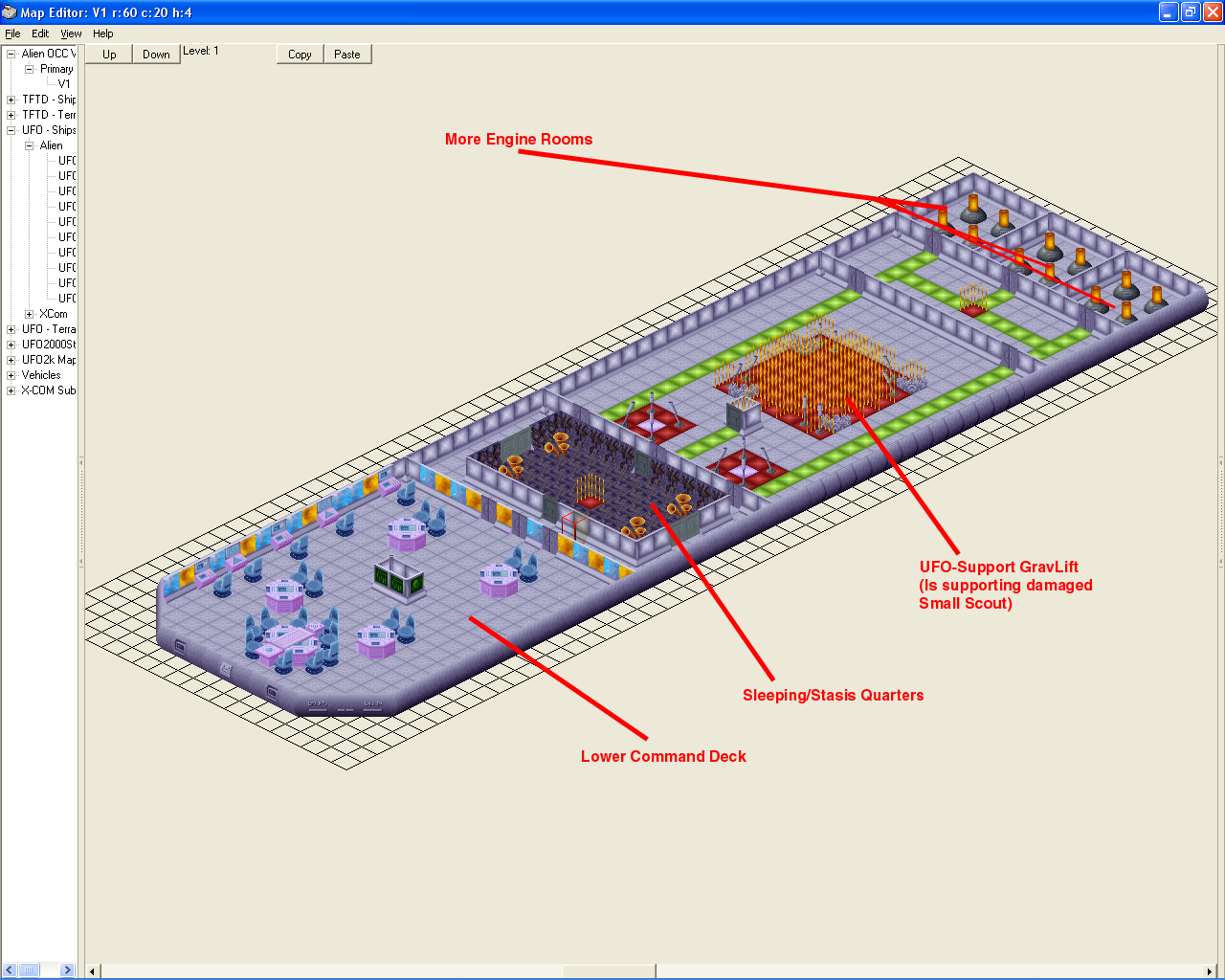
Task: Open the Help menu
Action: point(103,33)
